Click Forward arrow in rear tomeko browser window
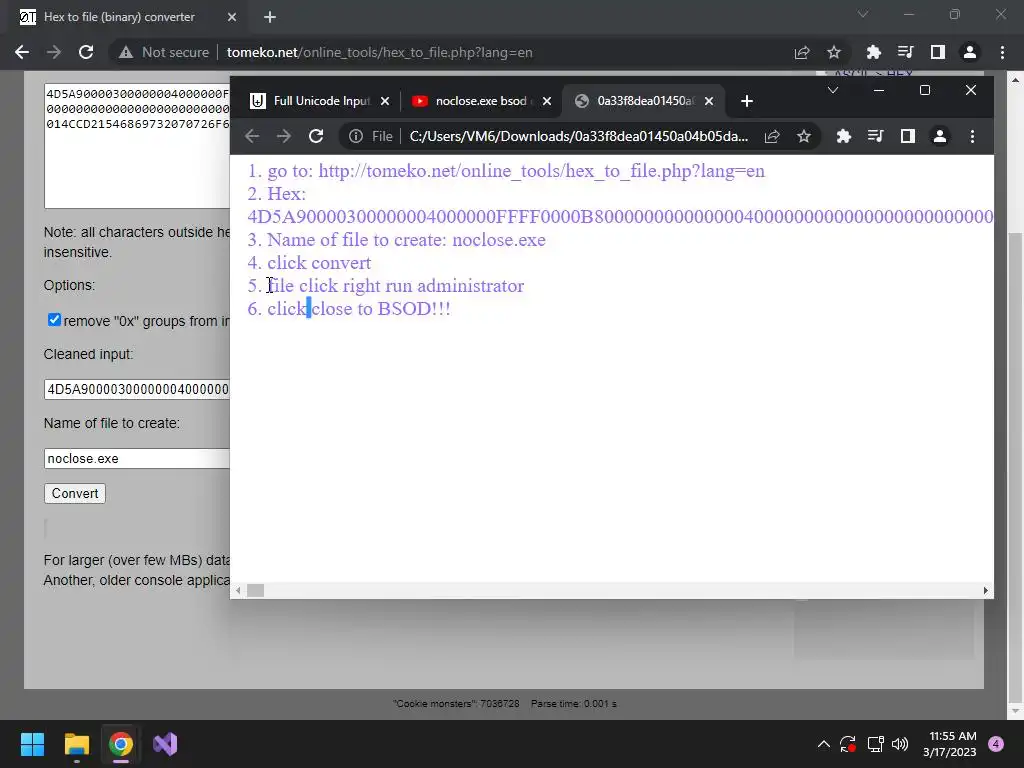Screen dimensions: 1024x768 tap(54, 52)
